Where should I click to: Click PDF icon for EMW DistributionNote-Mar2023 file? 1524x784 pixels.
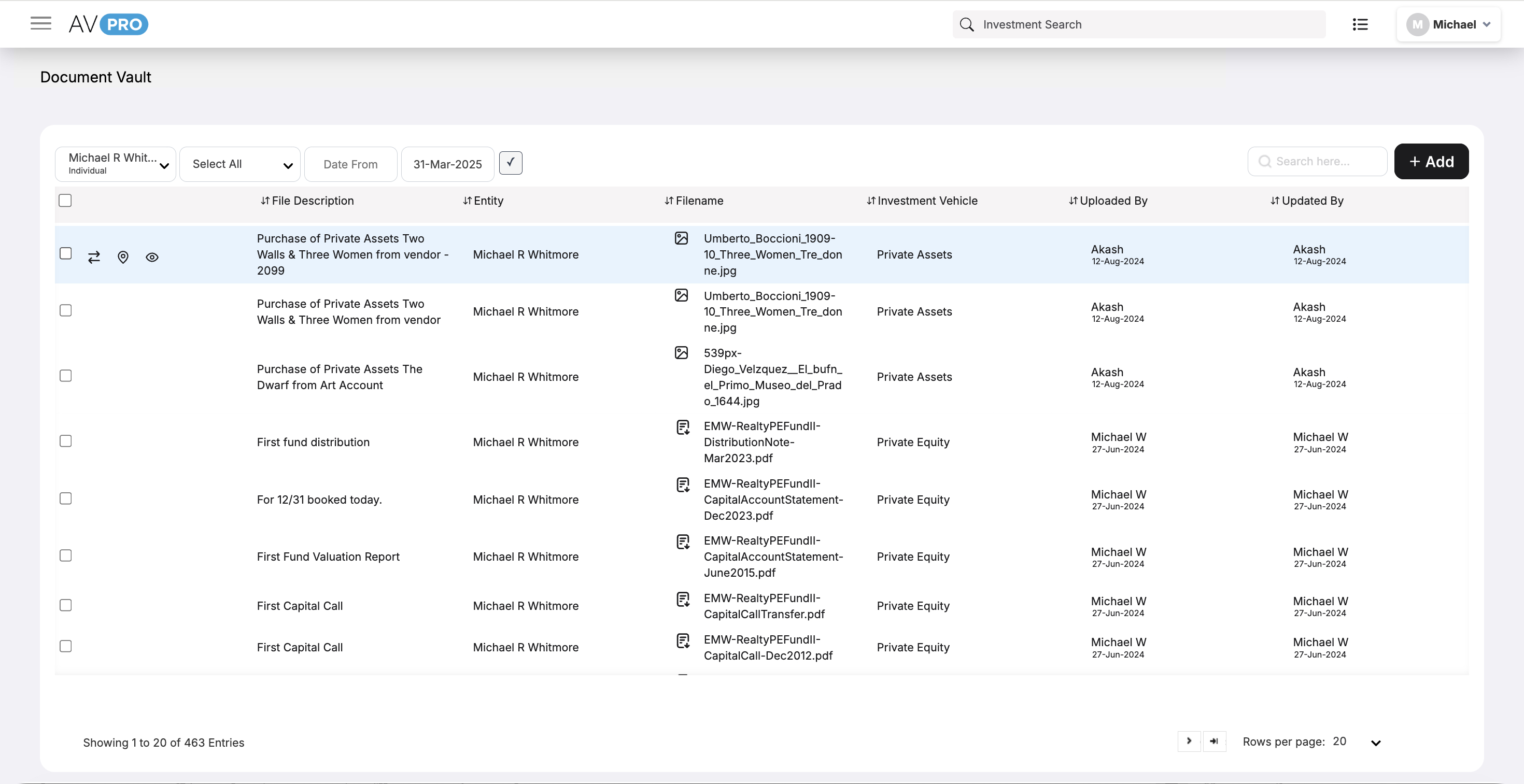tap(683, 427)
